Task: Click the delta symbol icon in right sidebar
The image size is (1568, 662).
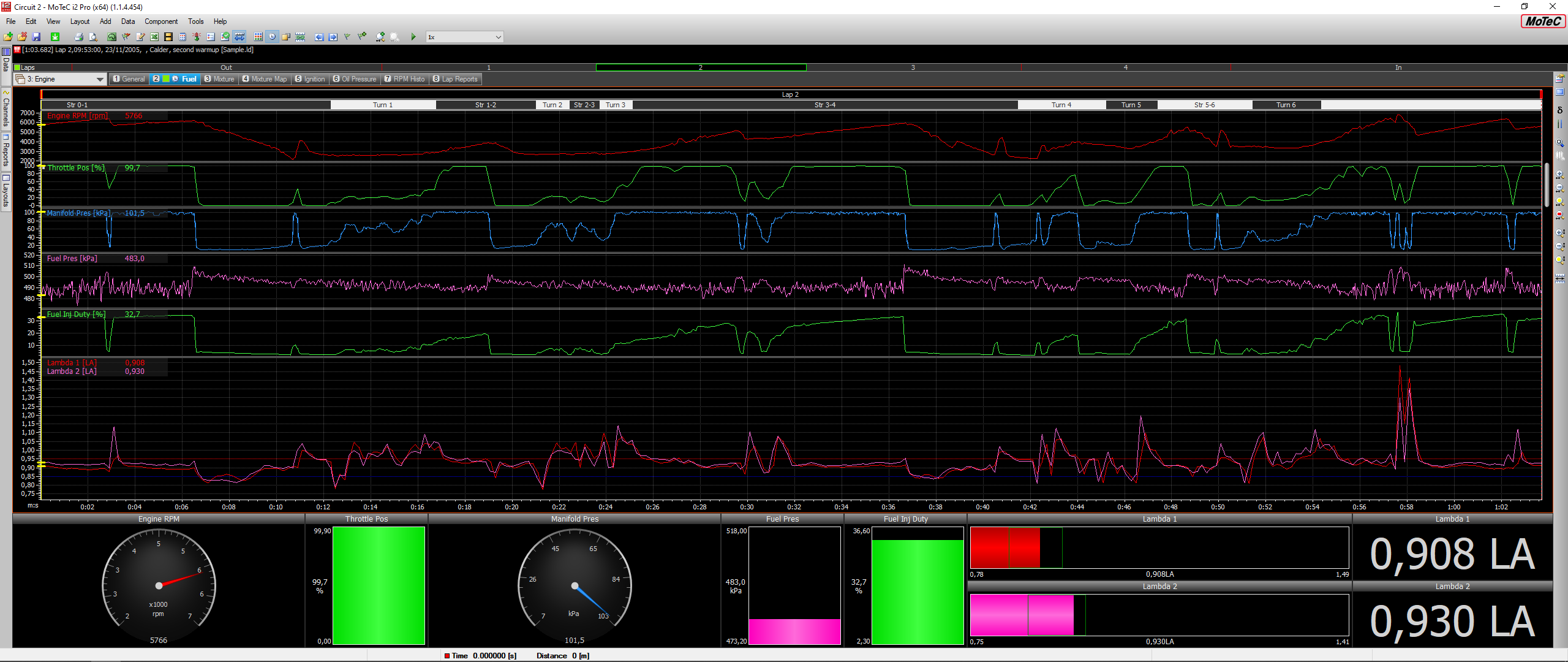Action: point(1559,110)
